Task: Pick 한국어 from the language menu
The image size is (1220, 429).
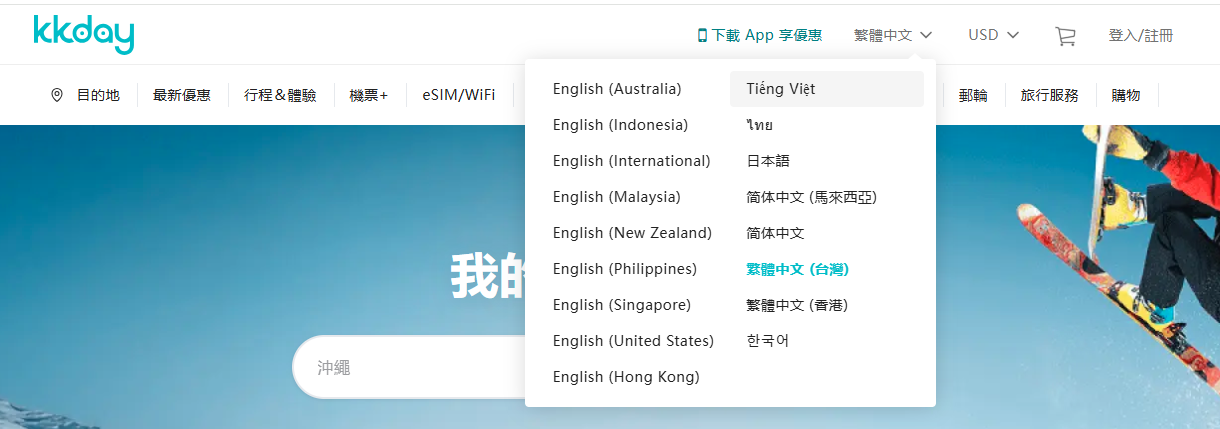Action: pyautogui.click(x=767, y=341)
